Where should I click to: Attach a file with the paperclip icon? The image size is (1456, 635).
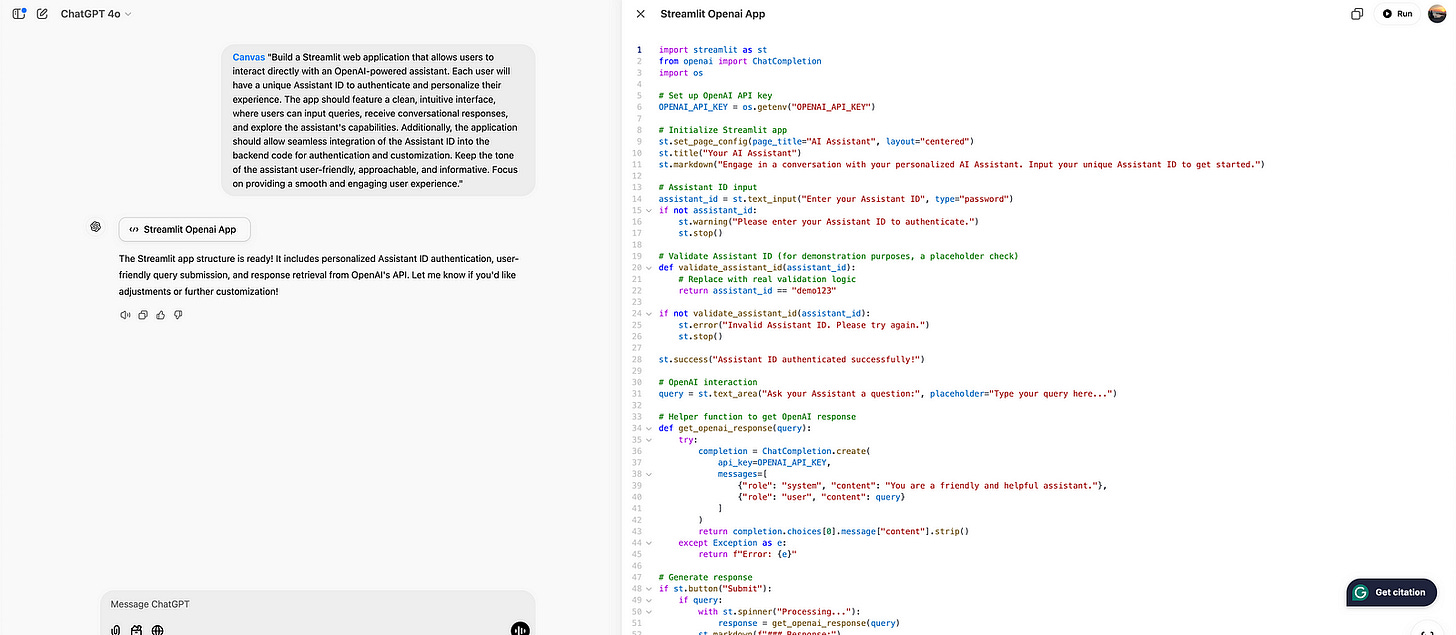coord(117,629)
